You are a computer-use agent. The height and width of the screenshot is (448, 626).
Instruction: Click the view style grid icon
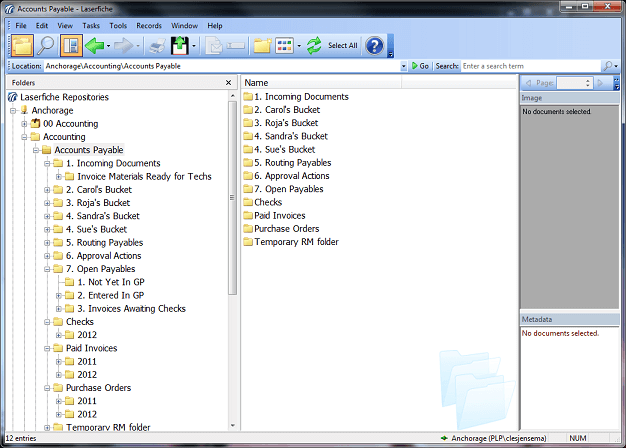point(284,46)
